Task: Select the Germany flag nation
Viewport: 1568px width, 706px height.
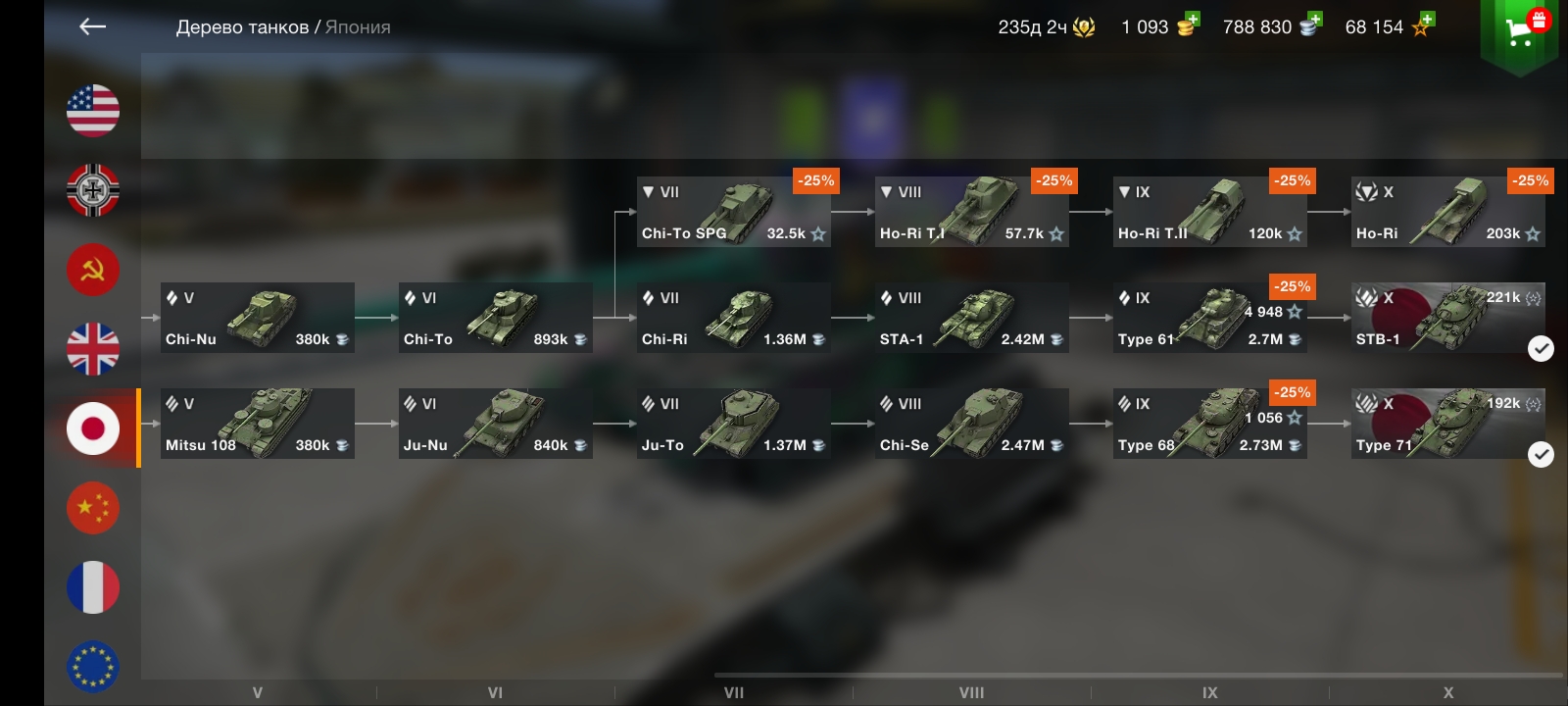Action: (93, 189)
